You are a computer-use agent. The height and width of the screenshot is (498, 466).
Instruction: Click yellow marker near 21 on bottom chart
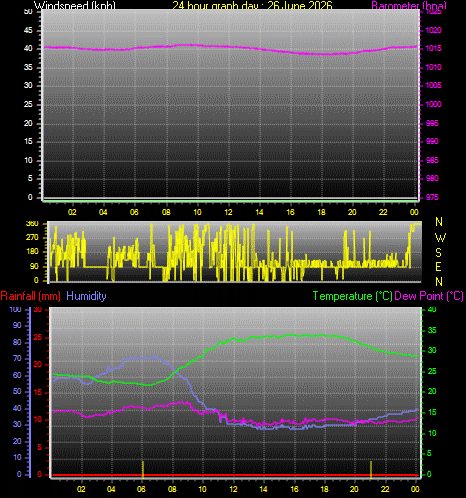point(371,469)
